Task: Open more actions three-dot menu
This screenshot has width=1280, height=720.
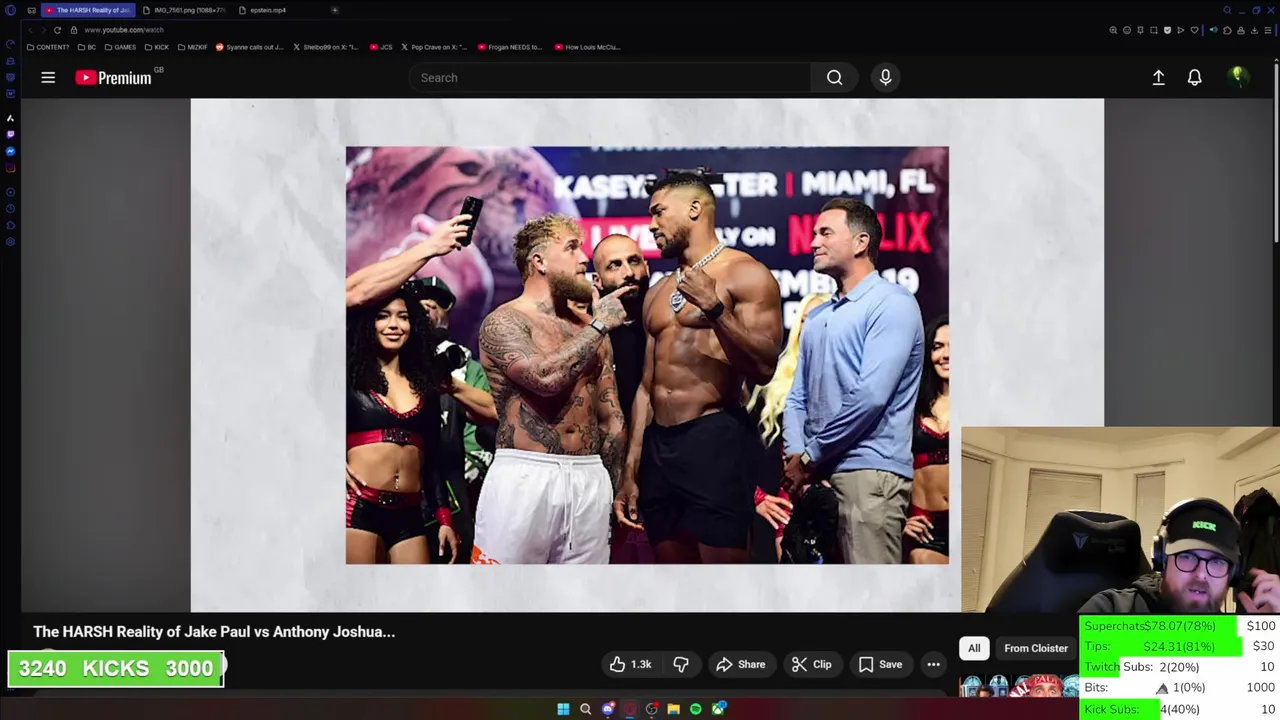Action: pyautogui.click(x=933, y=664)
